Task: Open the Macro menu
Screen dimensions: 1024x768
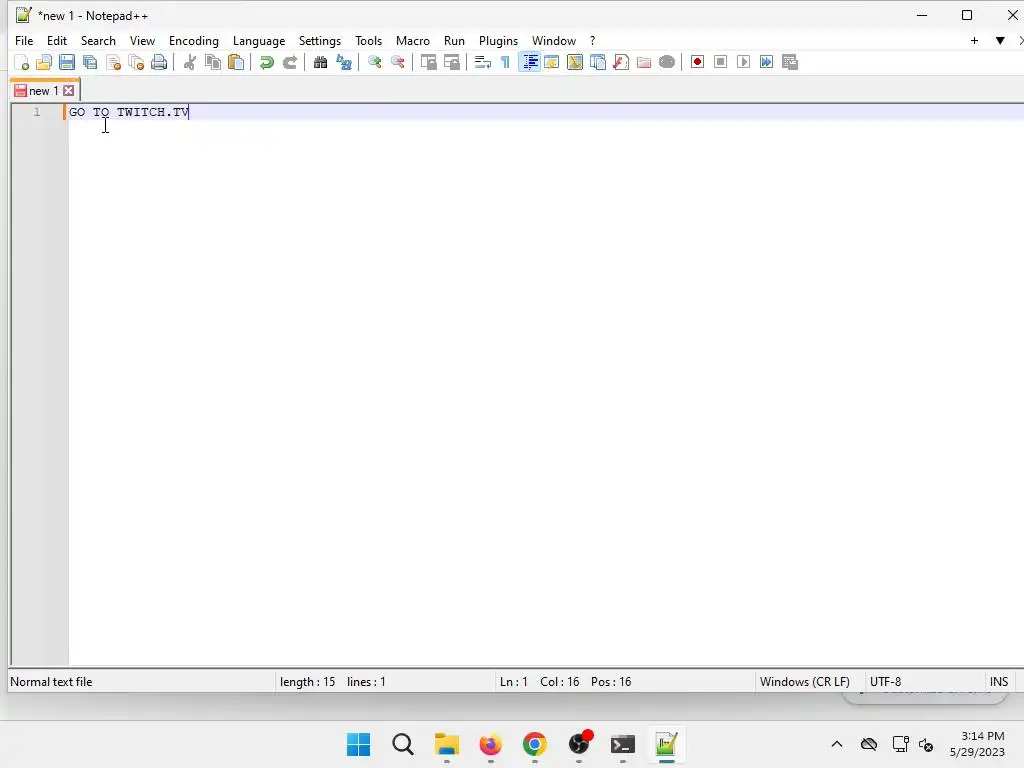Action: (413, 40)
